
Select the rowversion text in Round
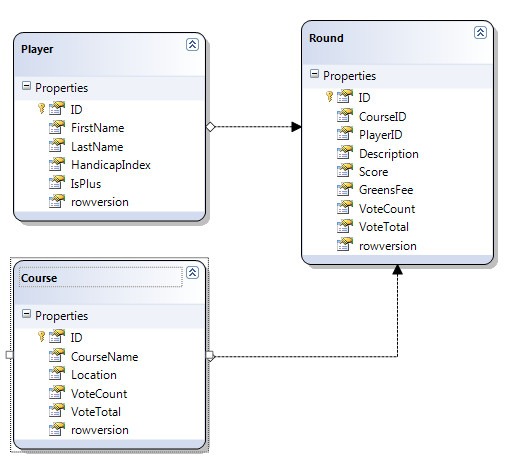click(x=388, y=246)
